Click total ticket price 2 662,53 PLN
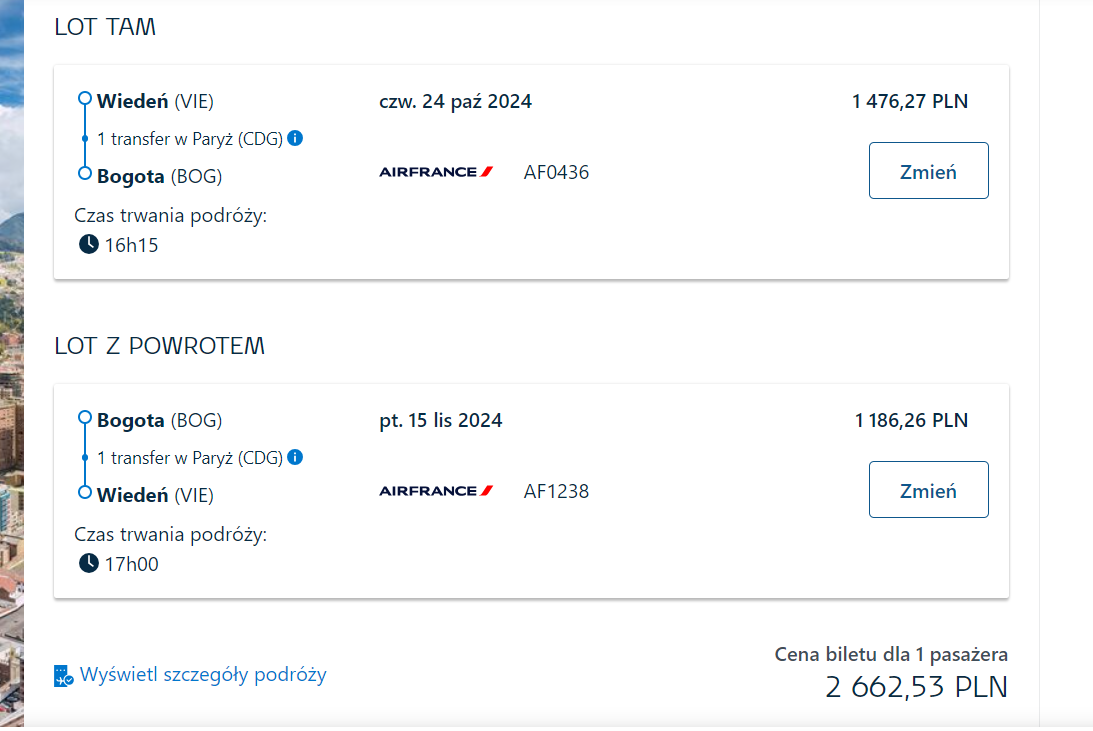 tap(917, 687)
